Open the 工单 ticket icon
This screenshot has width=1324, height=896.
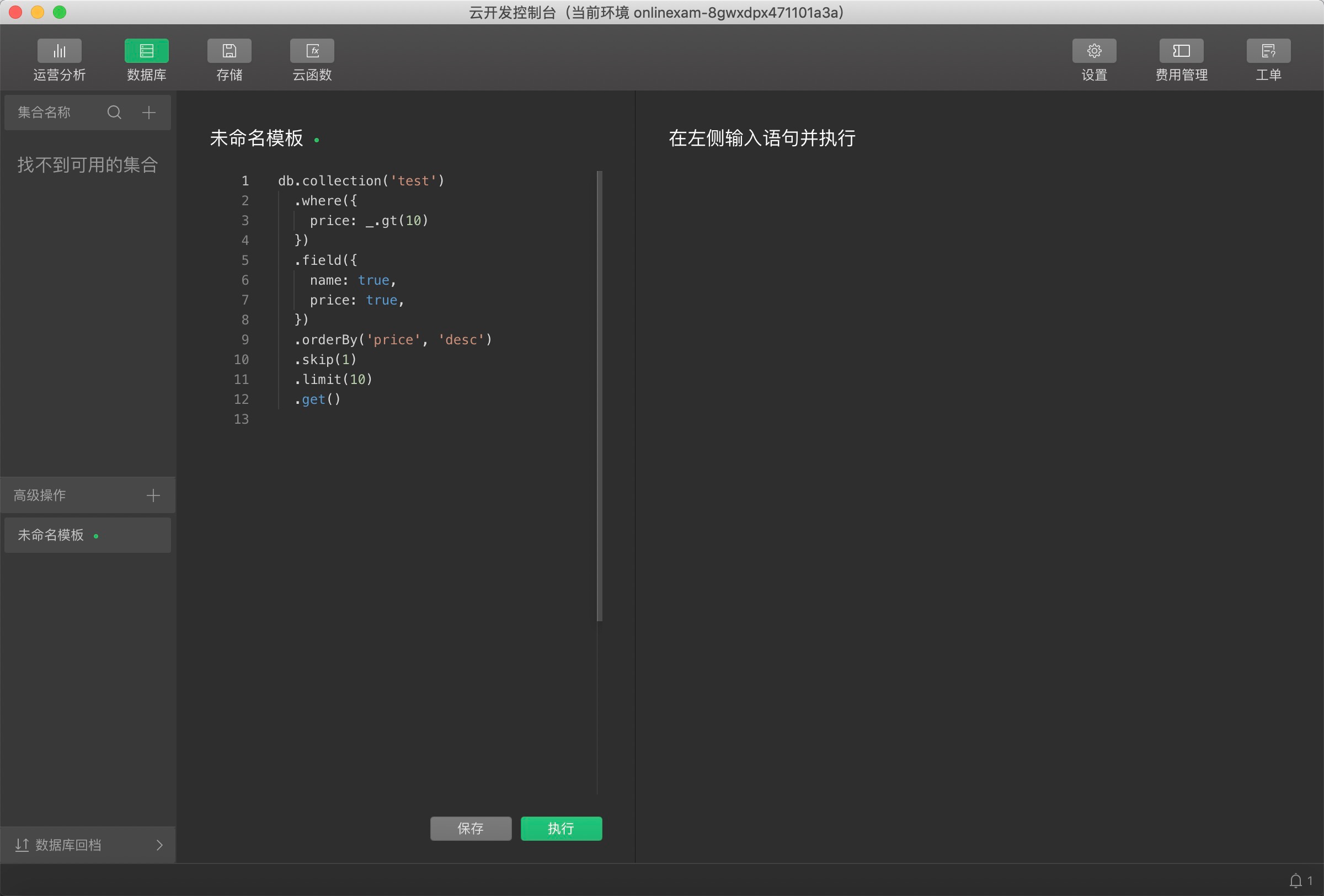click(x=1268, y=51)
